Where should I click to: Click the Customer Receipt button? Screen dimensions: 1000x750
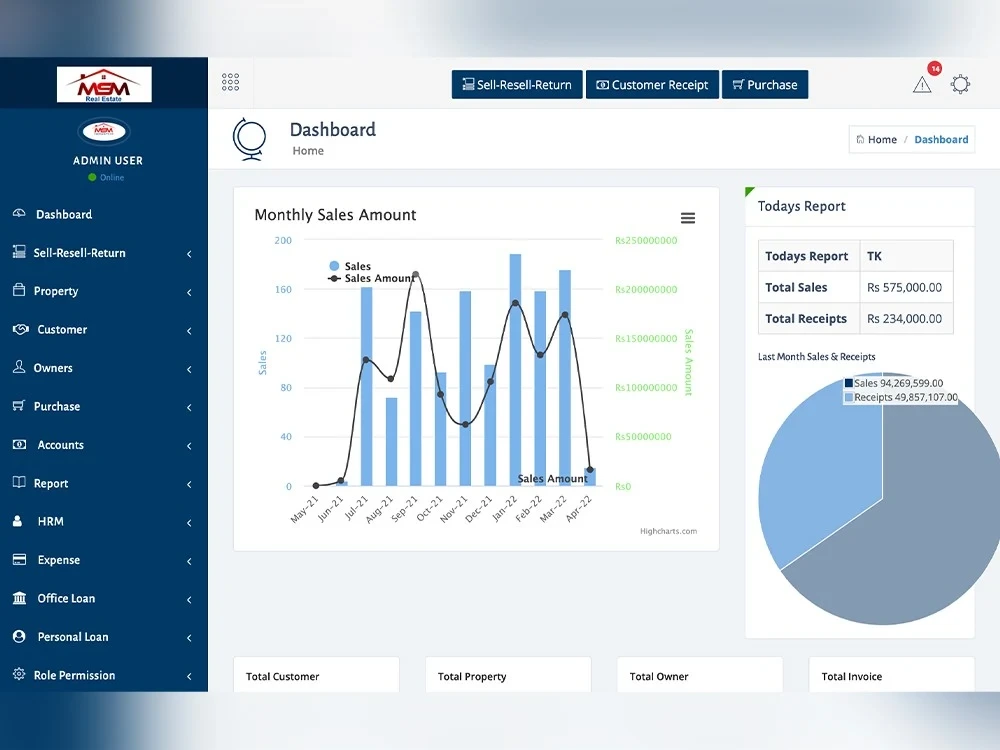652,84
